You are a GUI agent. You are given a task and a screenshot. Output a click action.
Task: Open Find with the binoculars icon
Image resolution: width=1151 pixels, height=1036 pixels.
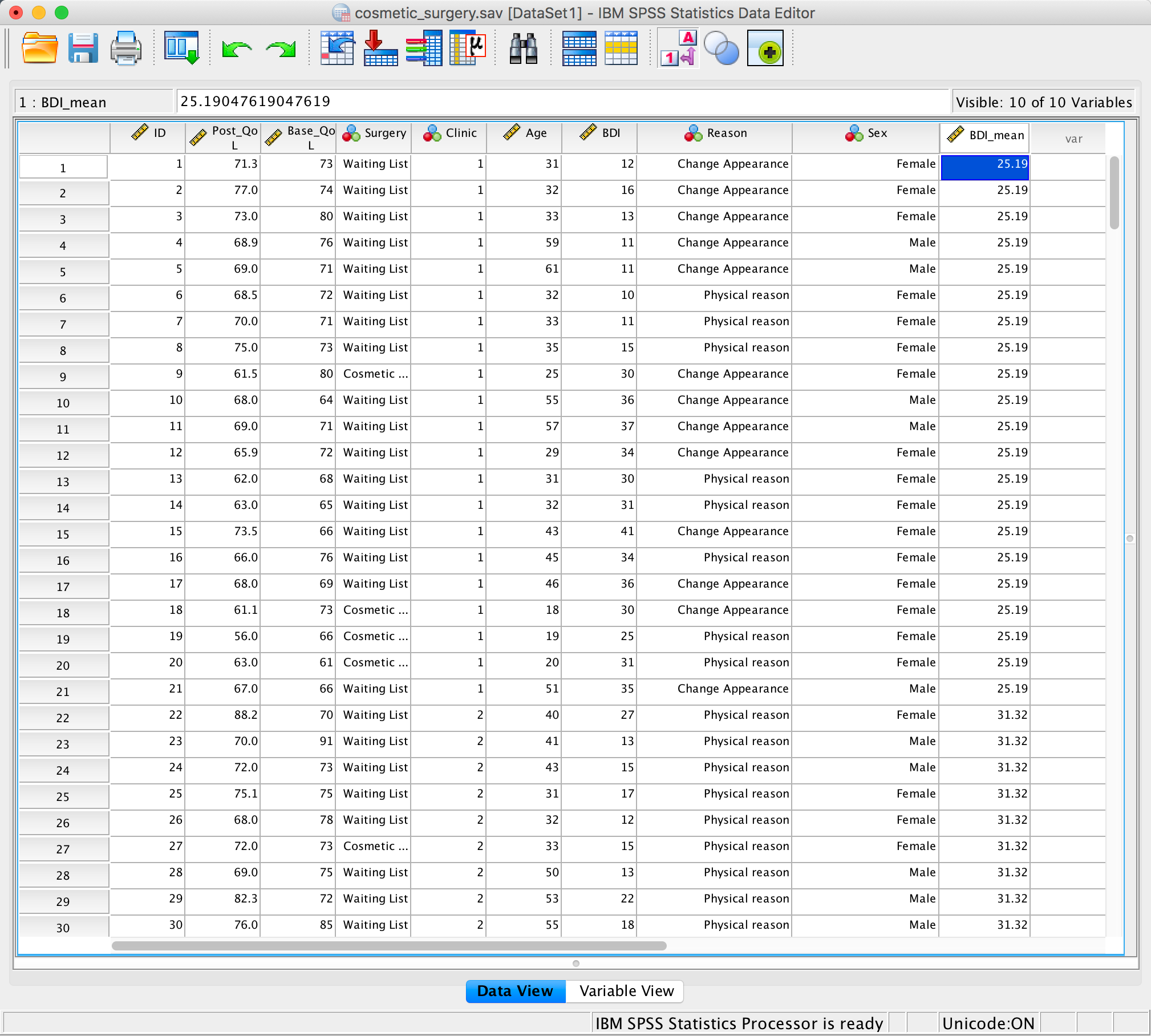(523, 48)
